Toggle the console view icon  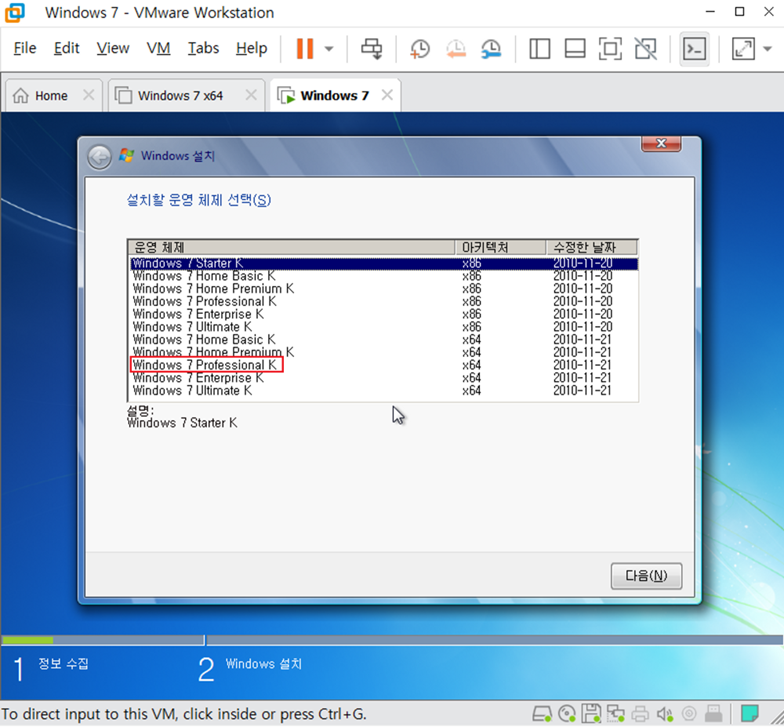(694, 49)
